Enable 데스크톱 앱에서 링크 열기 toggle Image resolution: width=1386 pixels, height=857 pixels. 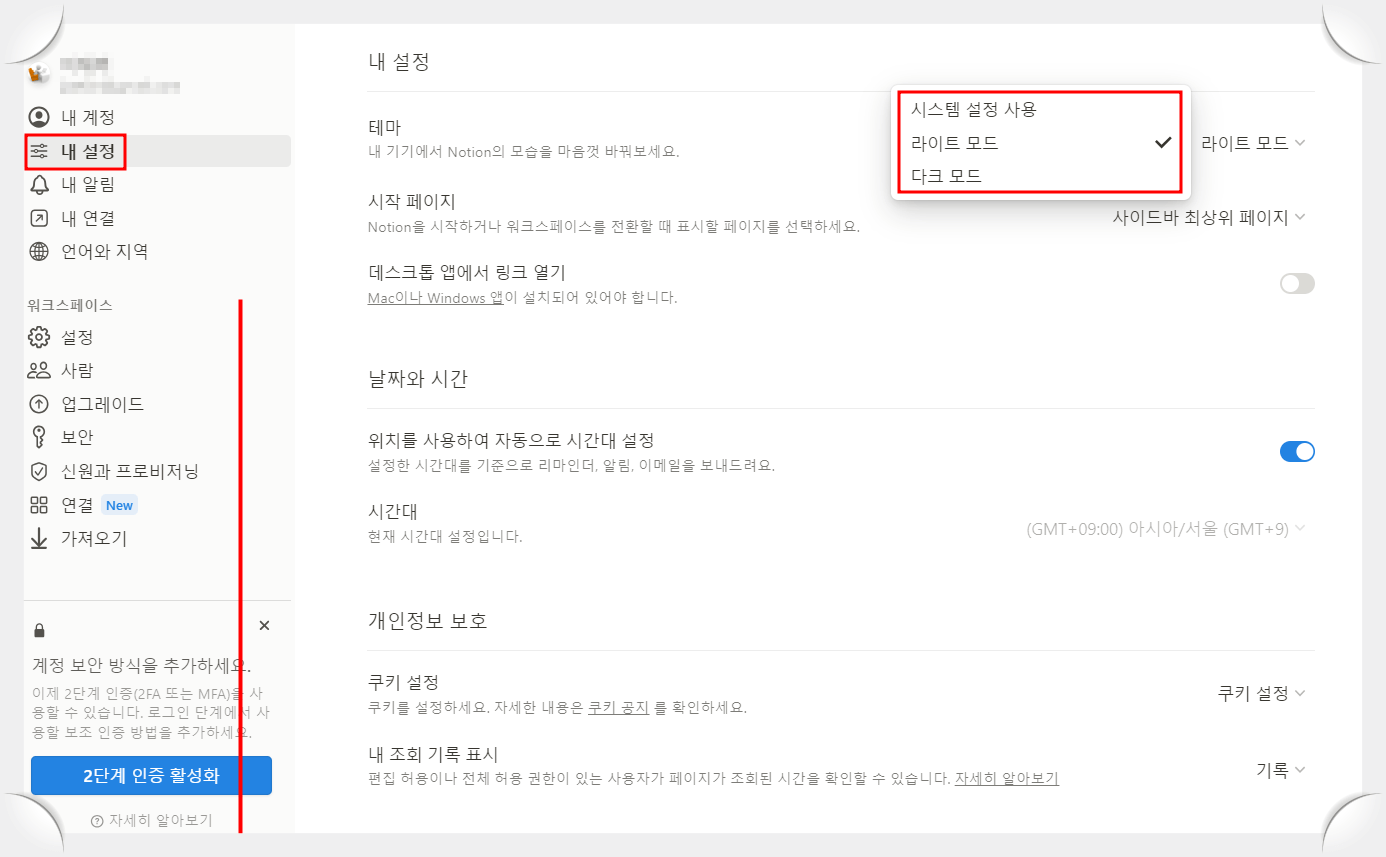pos(1297,283)
